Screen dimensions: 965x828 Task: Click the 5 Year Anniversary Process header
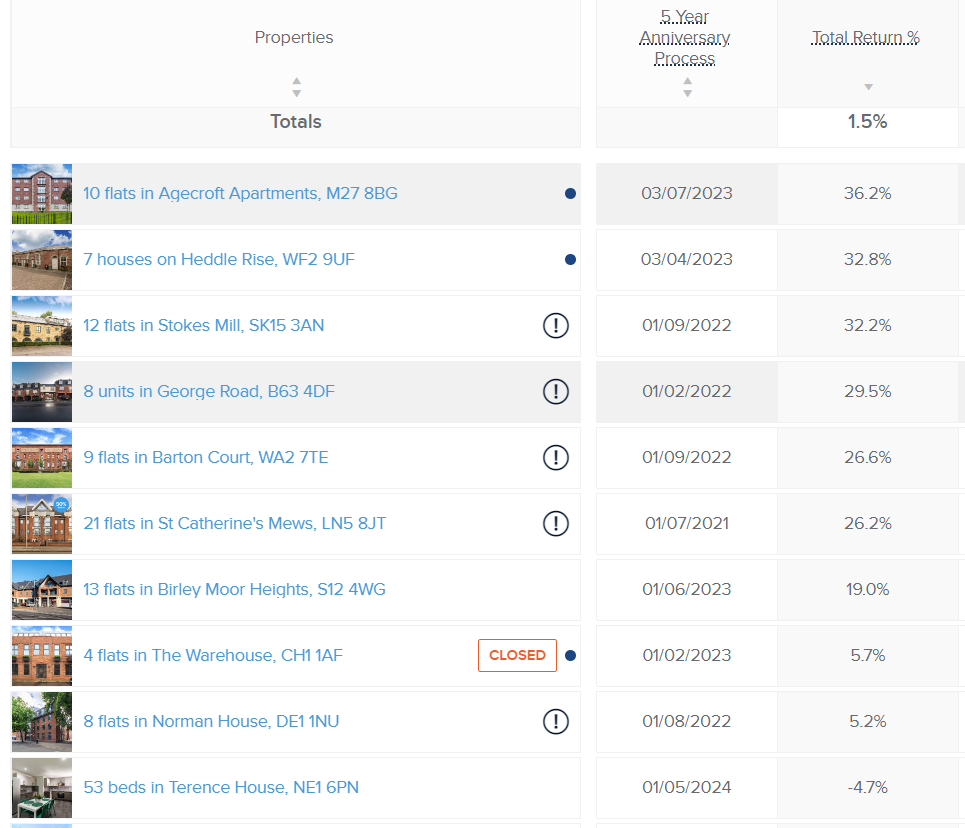(x=685, y=39)
